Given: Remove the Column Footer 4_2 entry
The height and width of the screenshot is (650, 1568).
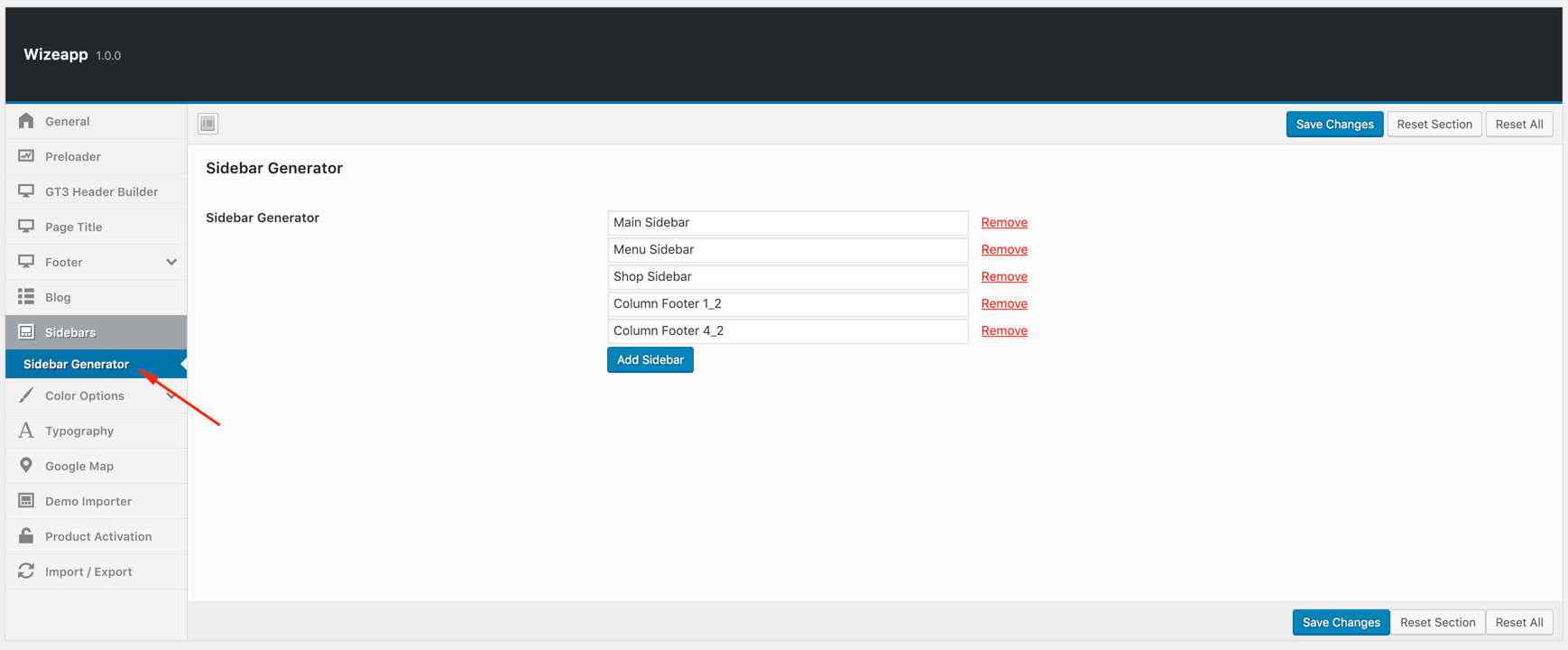Looking at the screenshot, I should 1004,330.
